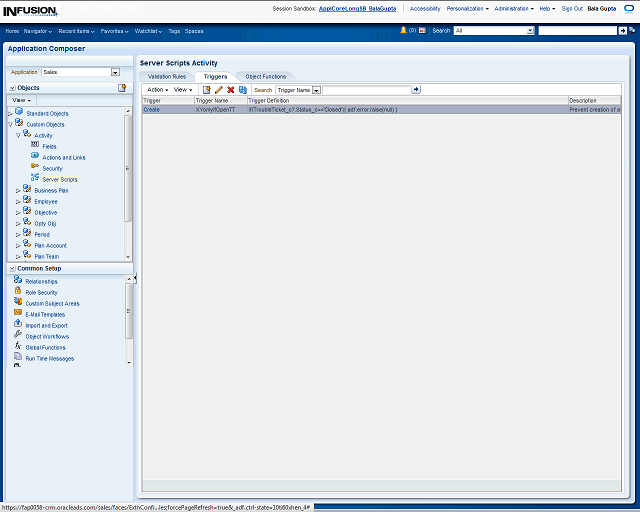Click the notification bell icon
This screenshot has width=640, height=512.
tap(403, 30)
